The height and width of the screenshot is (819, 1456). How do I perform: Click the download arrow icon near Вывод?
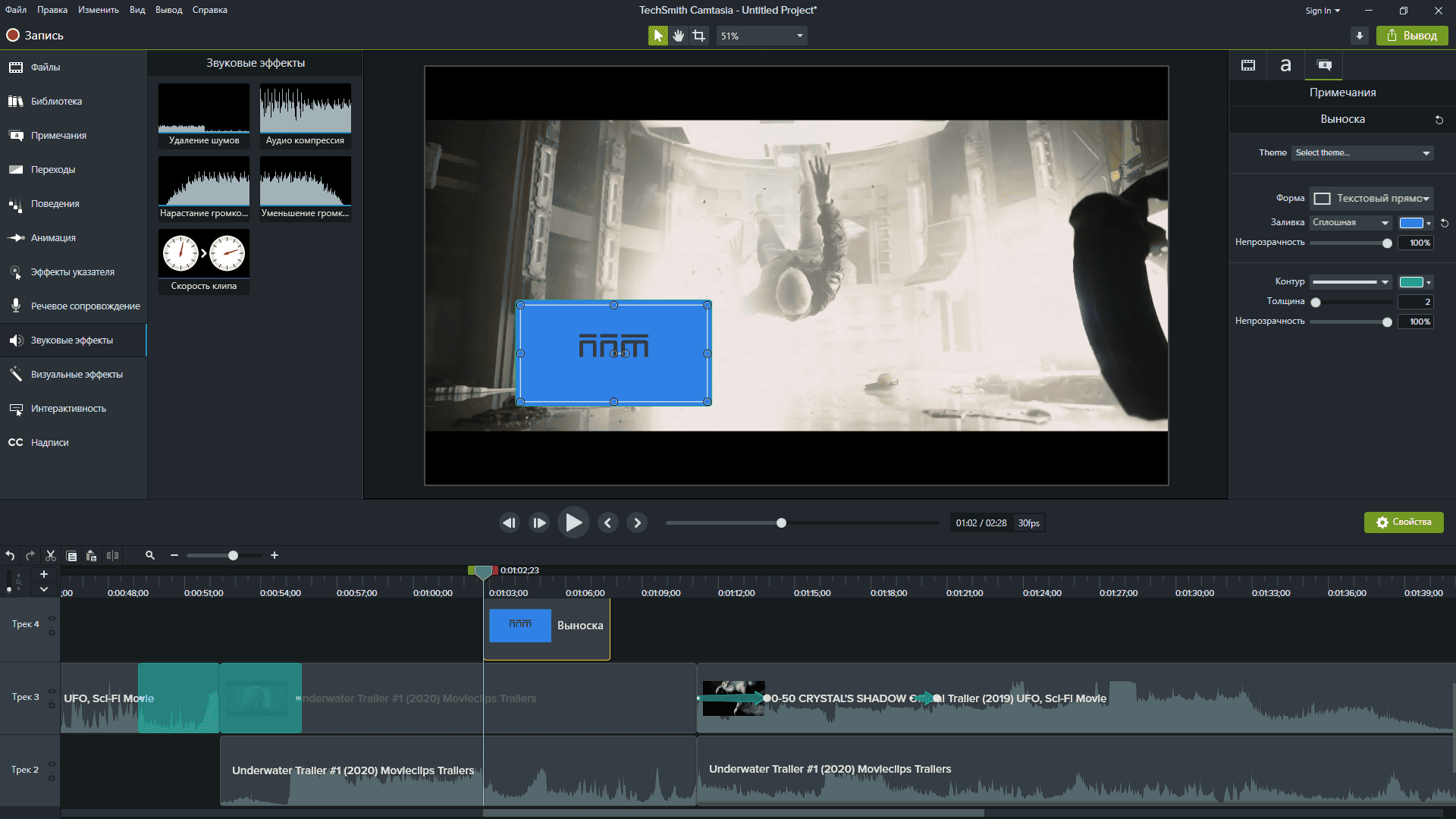pos(1359,36)
